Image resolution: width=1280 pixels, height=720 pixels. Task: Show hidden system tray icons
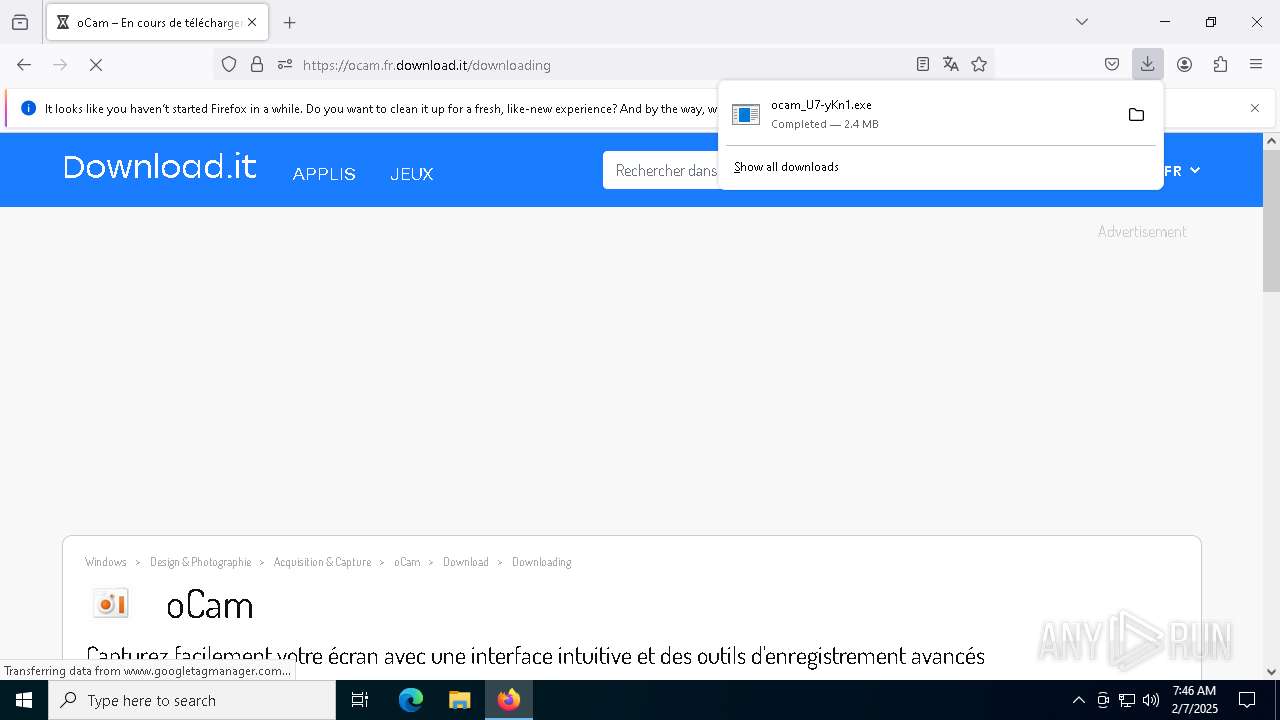pos(1078,700)
